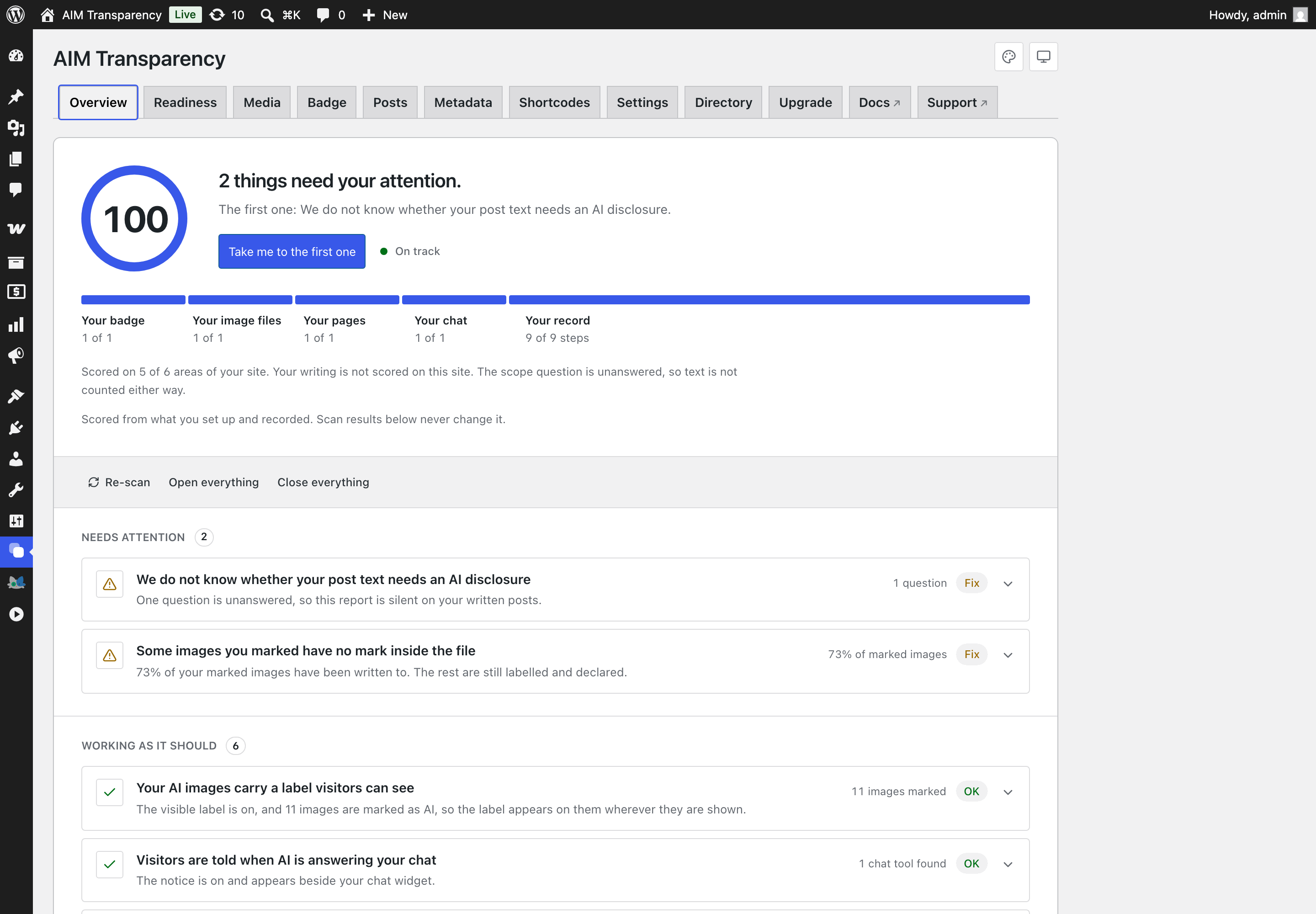1316x914 pixels.
Task: Click the plus New content icon
Action: [369, 15]
